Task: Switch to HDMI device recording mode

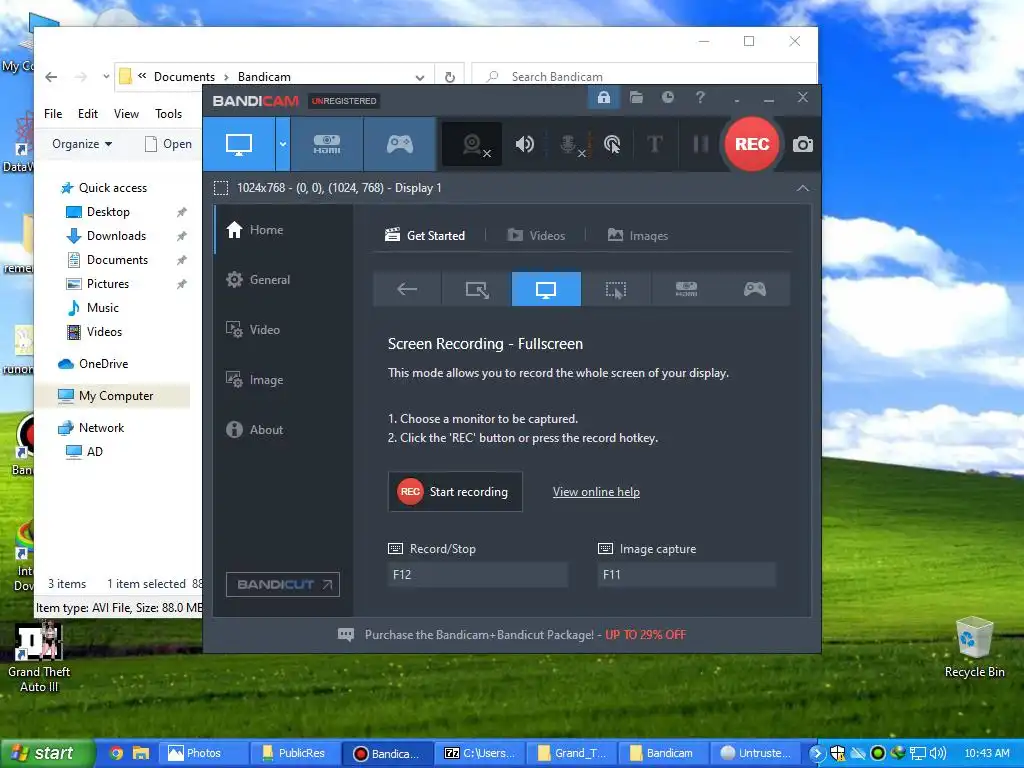Action: pos(327,144)
